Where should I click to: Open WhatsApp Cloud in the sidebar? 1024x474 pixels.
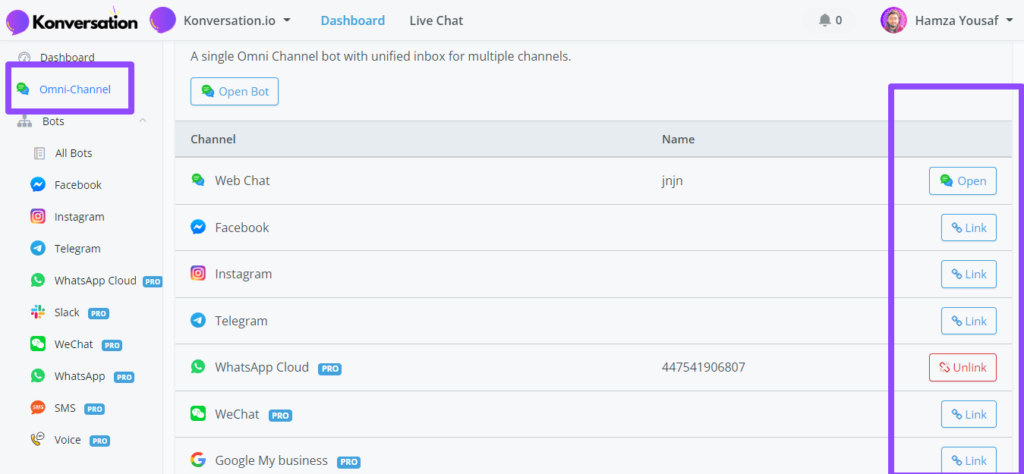pos(95,281)
